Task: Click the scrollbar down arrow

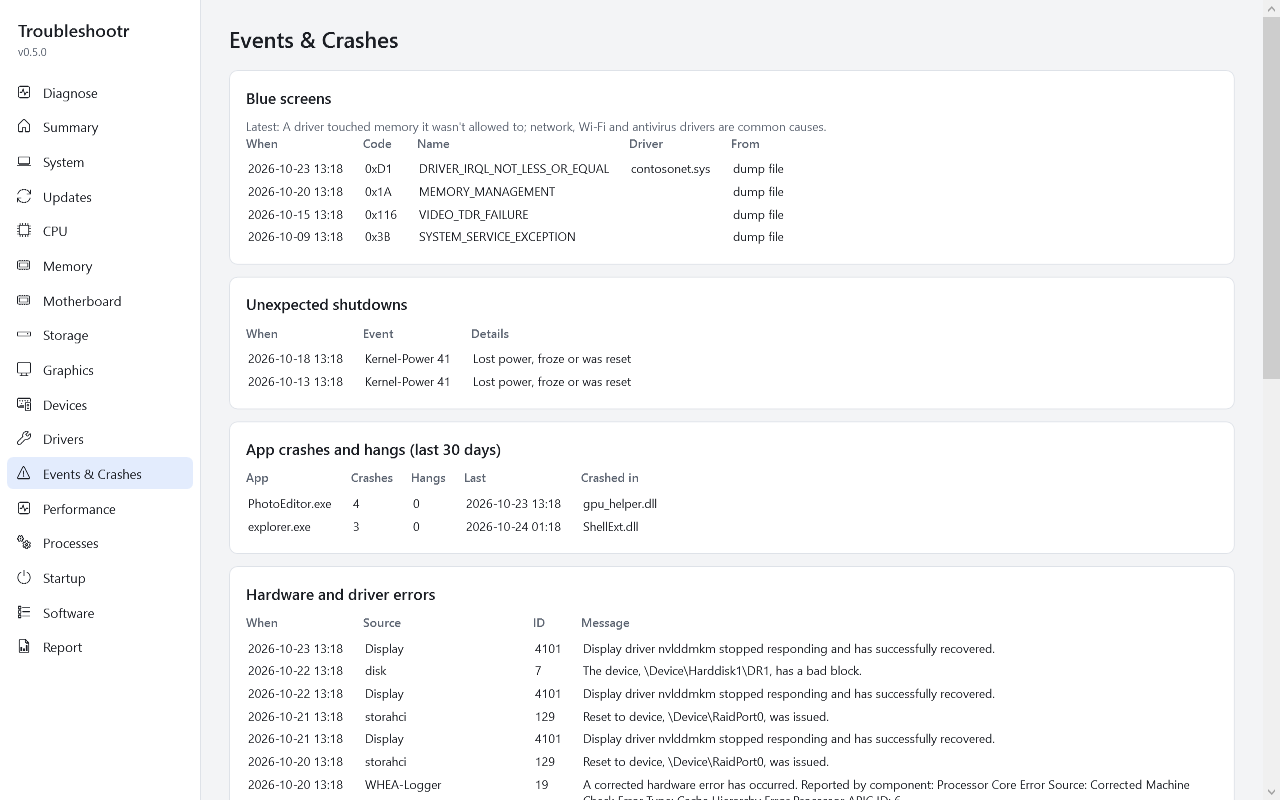Action: [1271, 792]
